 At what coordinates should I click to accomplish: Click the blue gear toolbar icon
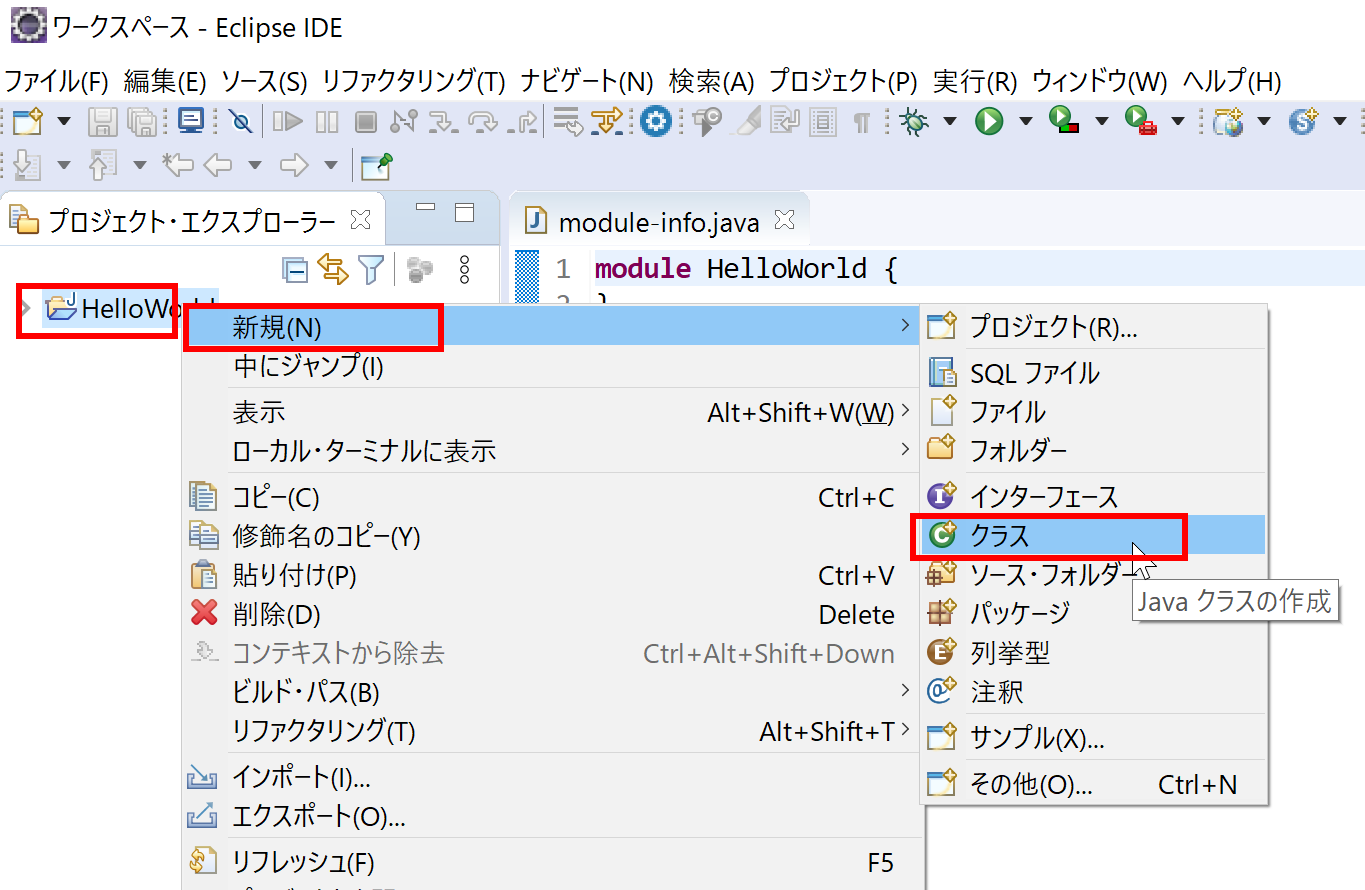click(656, 122)
